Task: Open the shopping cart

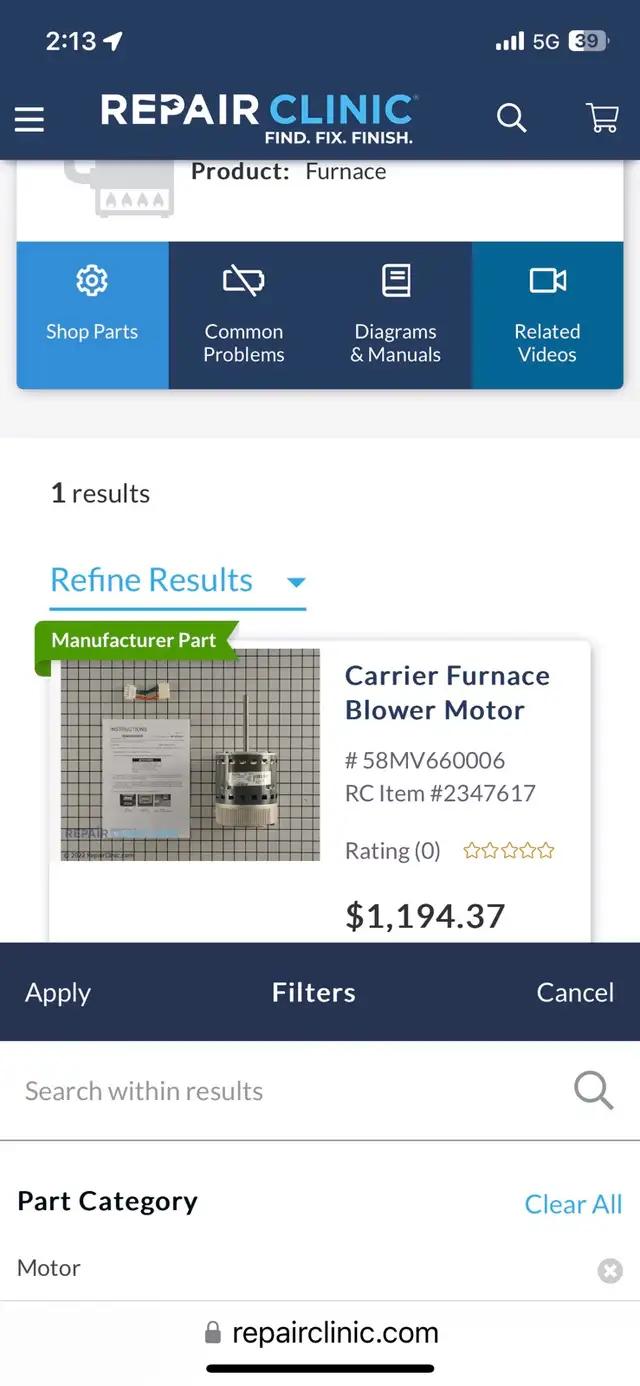Action: 602,118
